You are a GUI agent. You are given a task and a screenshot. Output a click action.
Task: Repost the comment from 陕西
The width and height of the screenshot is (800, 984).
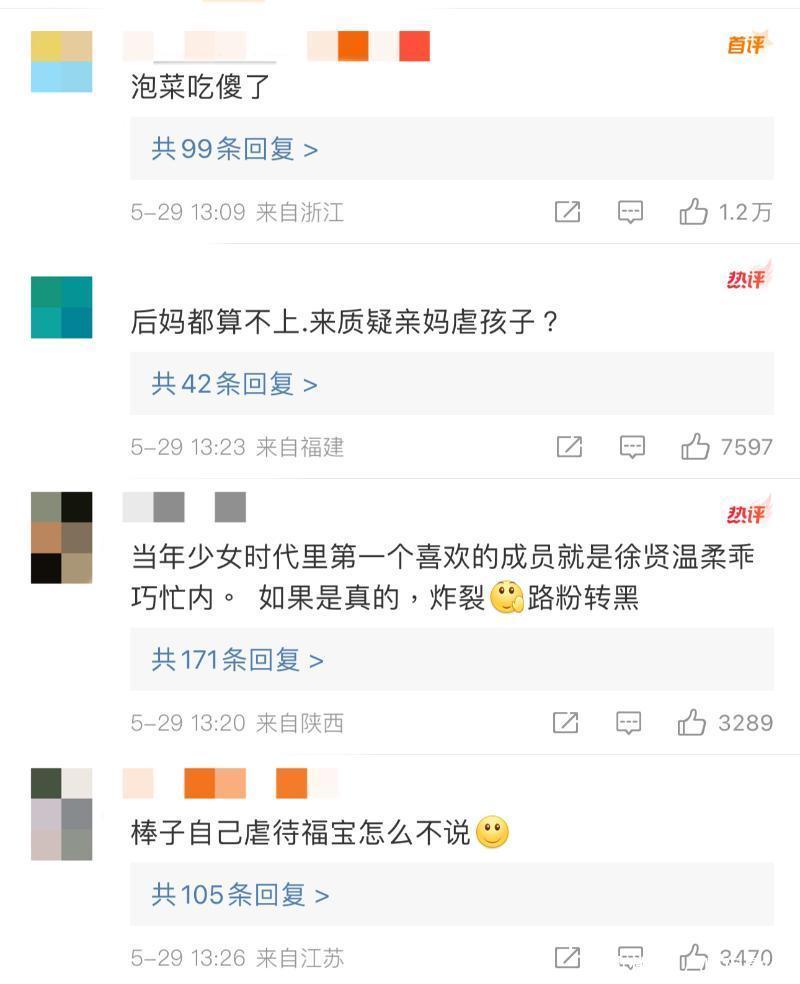pyautogui.click(x=565, y=722)
